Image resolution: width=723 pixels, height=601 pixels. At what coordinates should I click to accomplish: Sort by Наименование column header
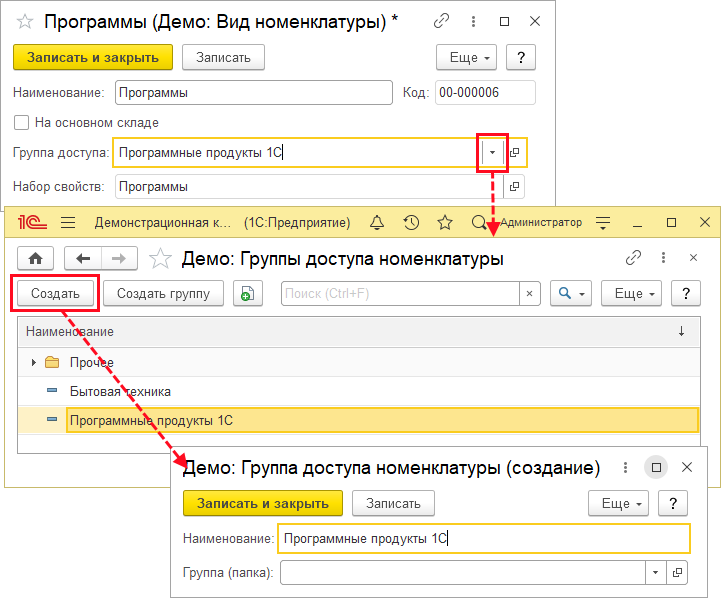(x=70, y=332)
